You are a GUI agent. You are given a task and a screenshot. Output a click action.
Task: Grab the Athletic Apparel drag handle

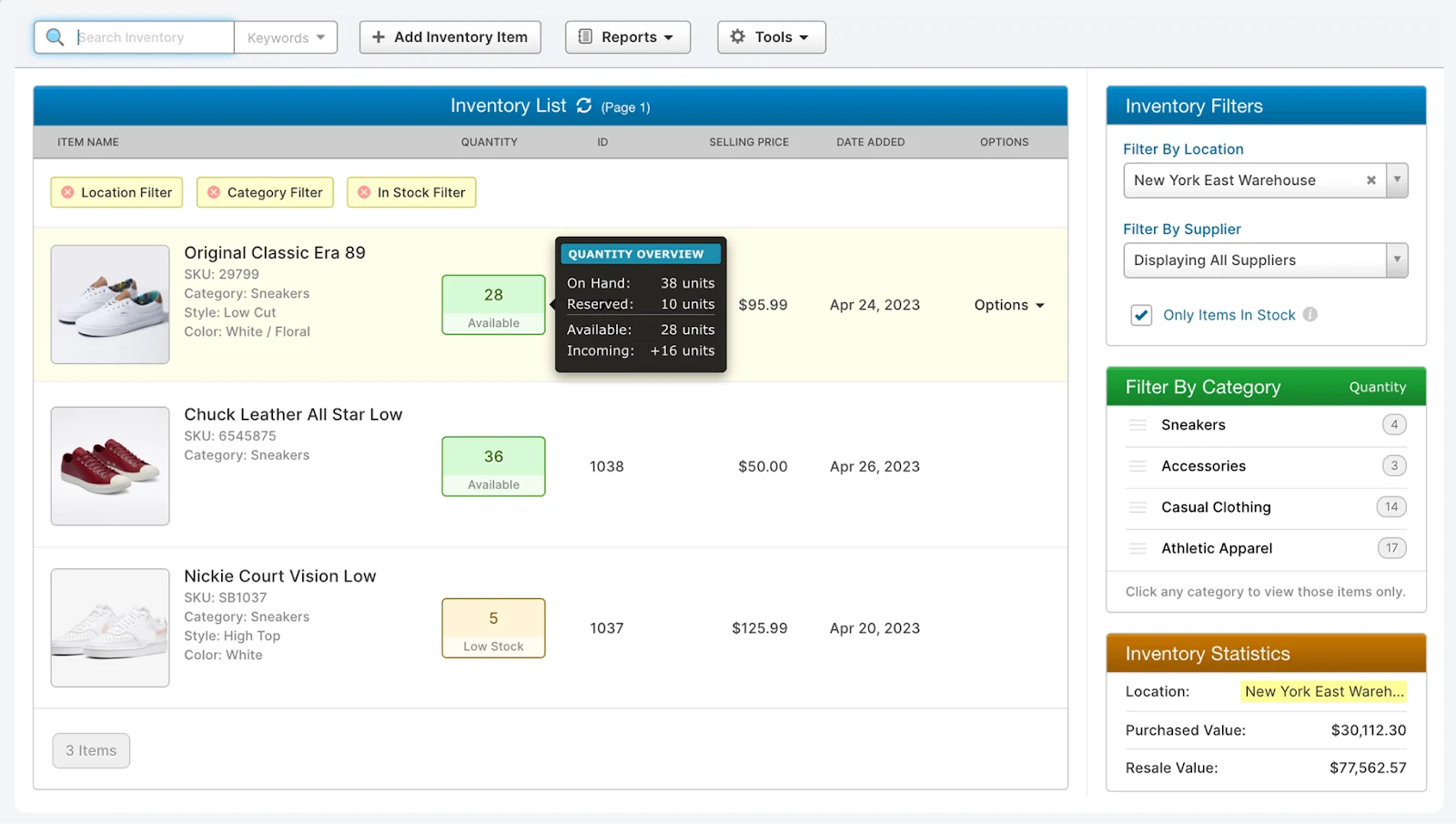[x=1137, y=548]
